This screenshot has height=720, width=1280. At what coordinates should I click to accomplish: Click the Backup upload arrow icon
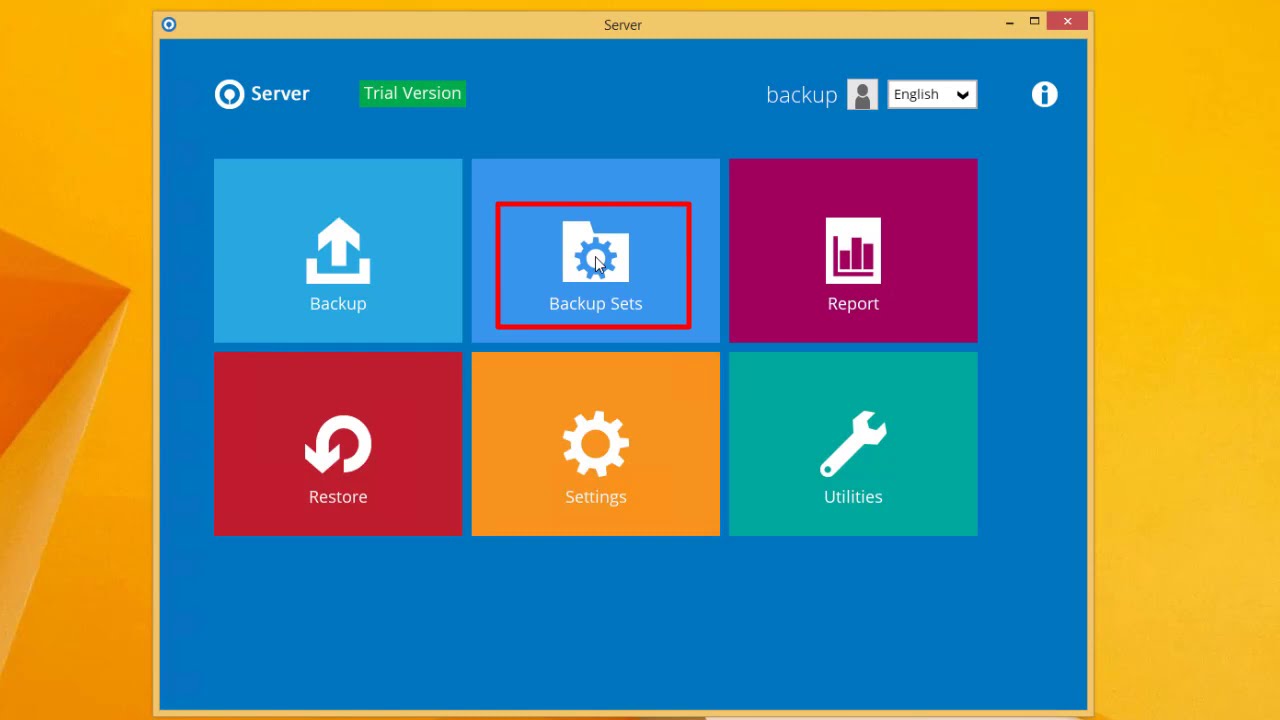pos(338,250)
